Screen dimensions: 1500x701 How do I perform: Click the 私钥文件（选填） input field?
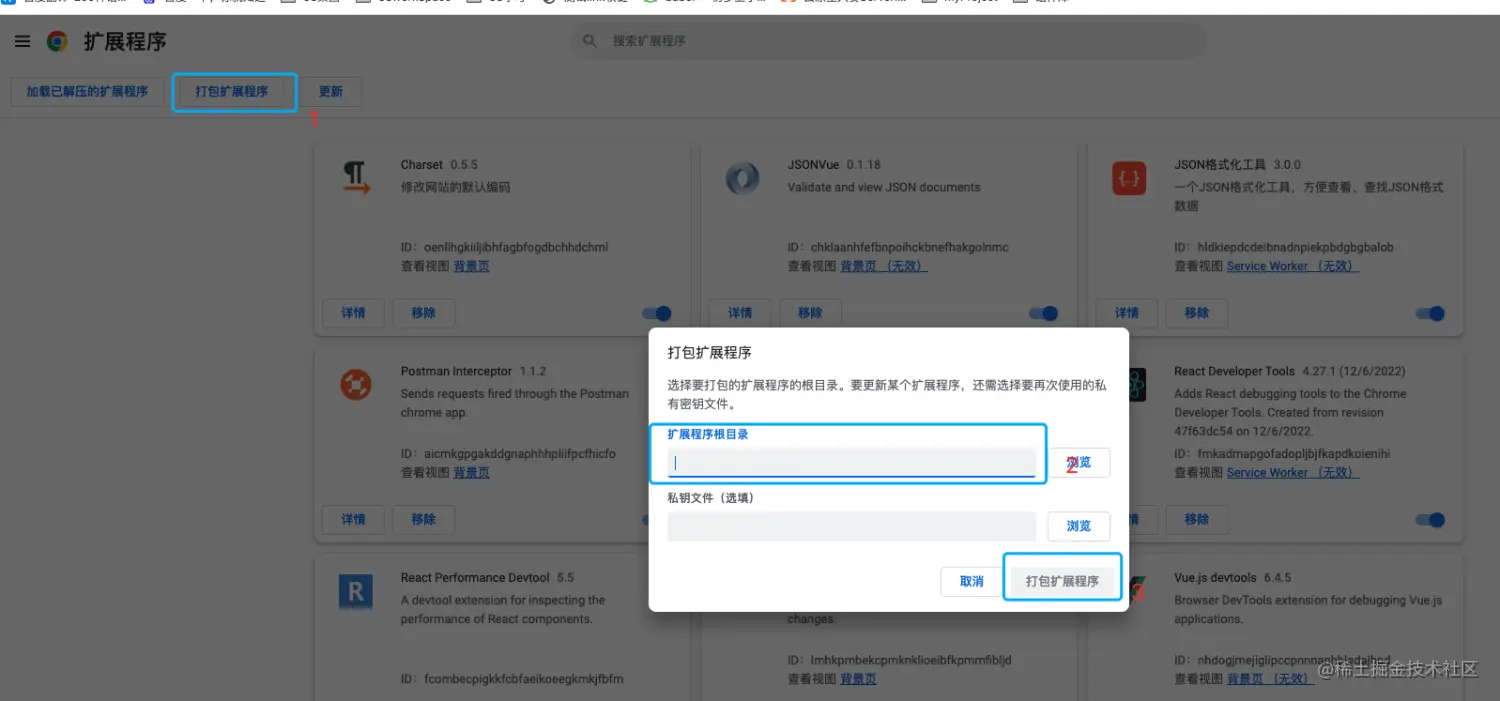[852, 526]
